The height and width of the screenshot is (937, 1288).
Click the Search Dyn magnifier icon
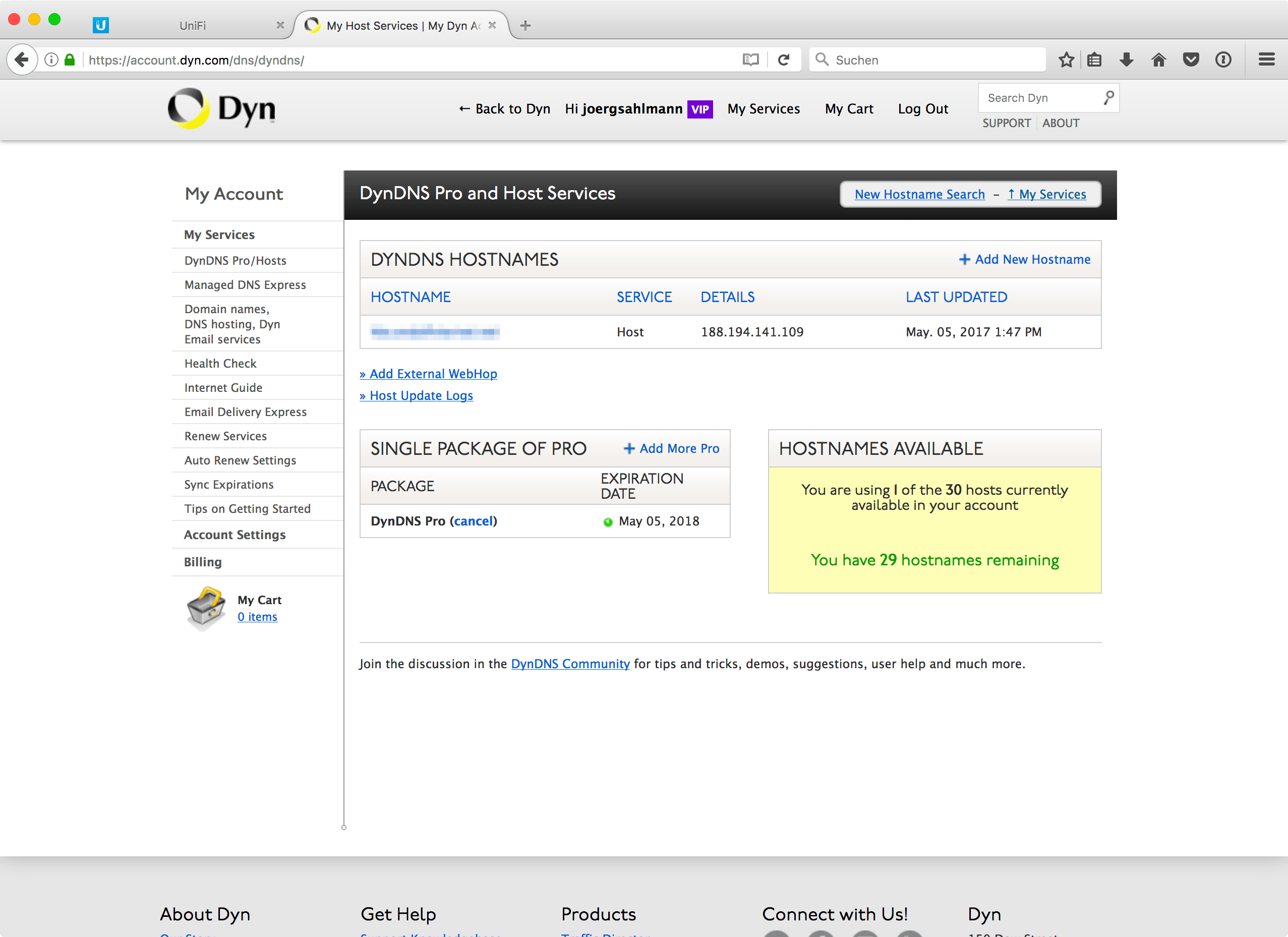[x=1108, y=98]
